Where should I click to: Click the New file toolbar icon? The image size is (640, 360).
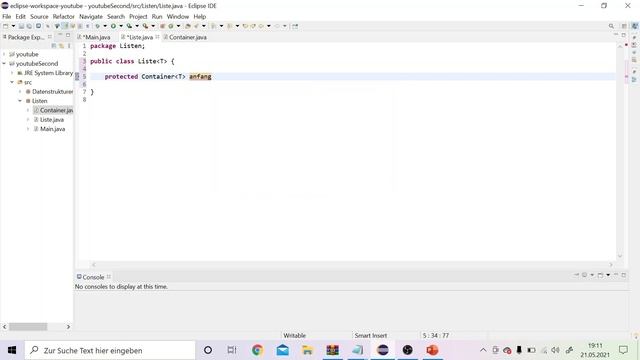[6, 26]
